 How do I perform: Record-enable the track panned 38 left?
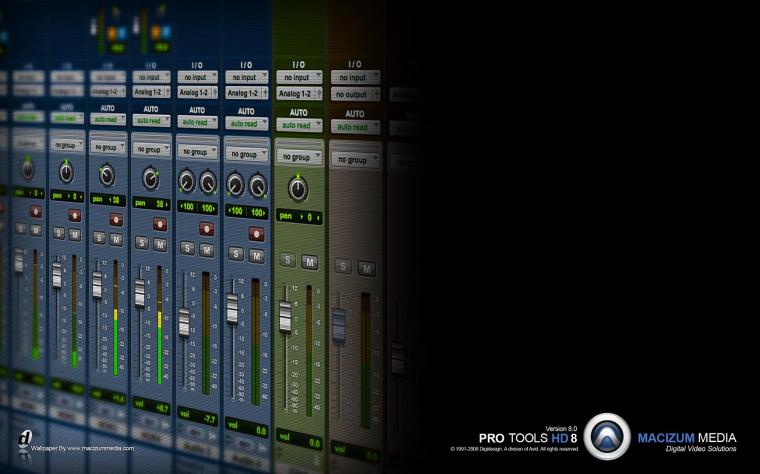pyautogui.click(x=116, y=220)
